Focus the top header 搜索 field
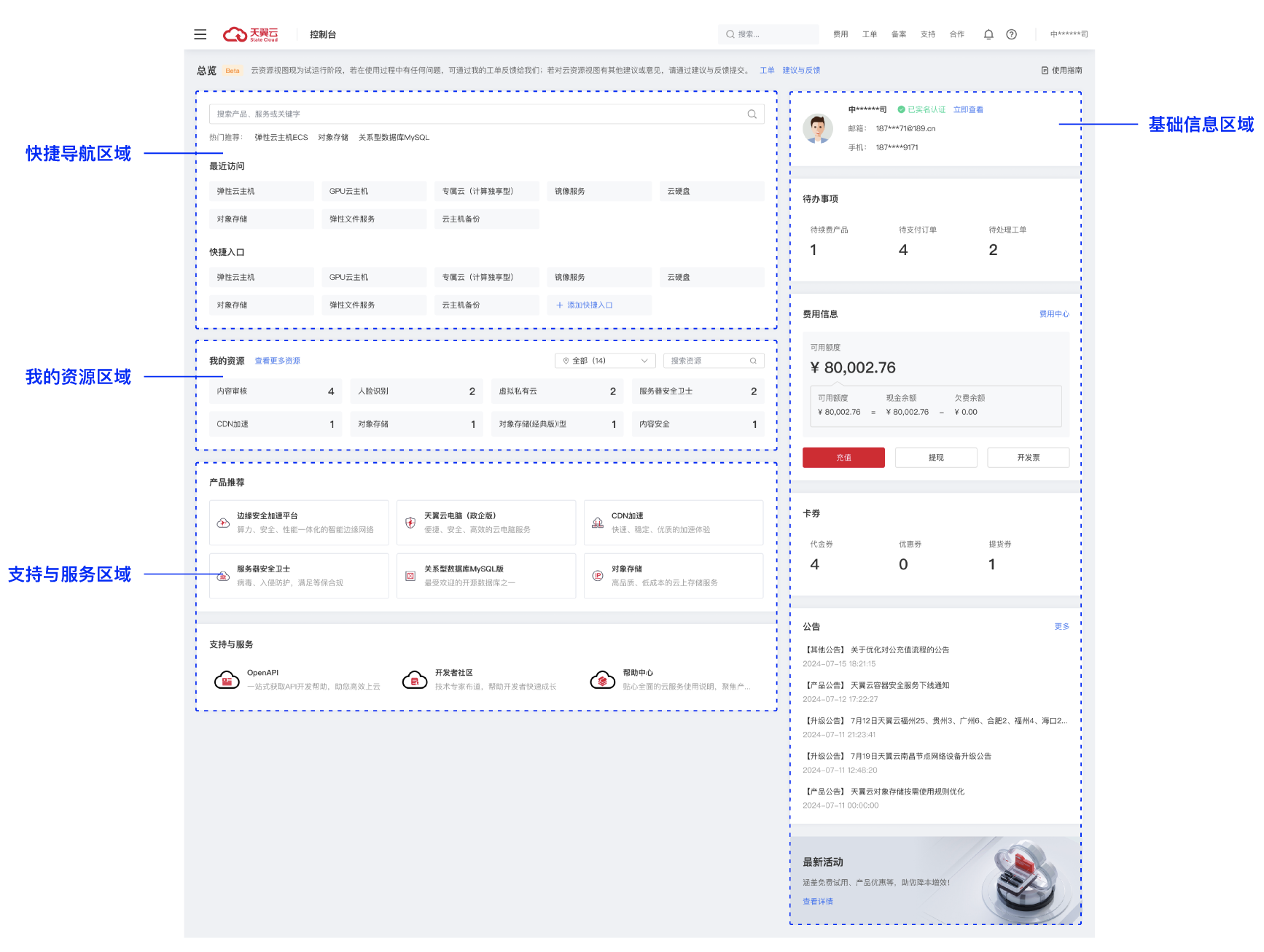1264x952 pixels. click(768, 34)
